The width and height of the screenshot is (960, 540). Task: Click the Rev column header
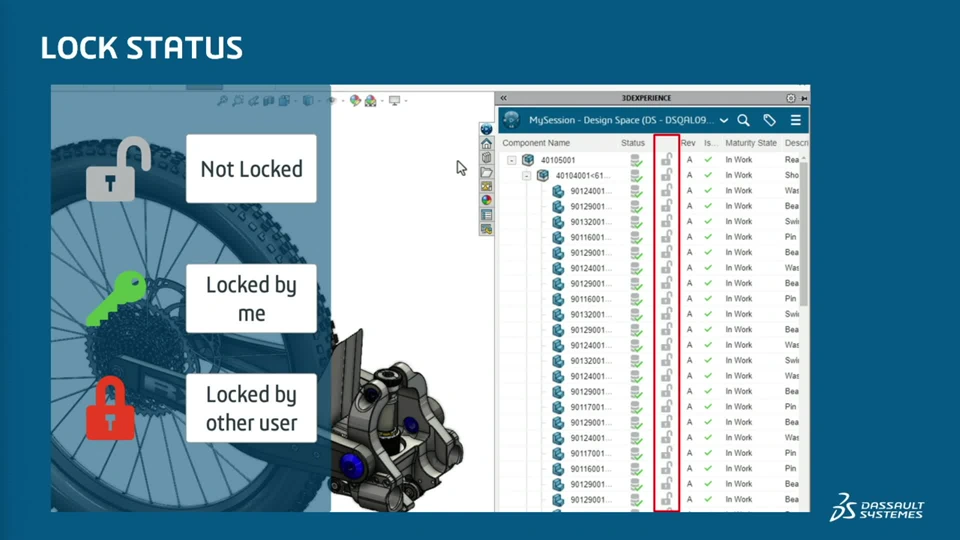[688, 143]
